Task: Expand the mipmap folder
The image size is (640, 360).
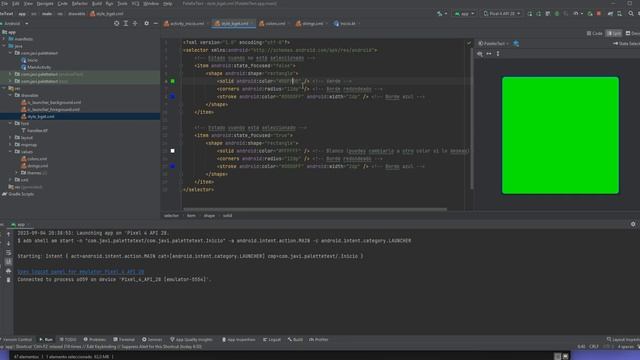Action: coord(10,144)
